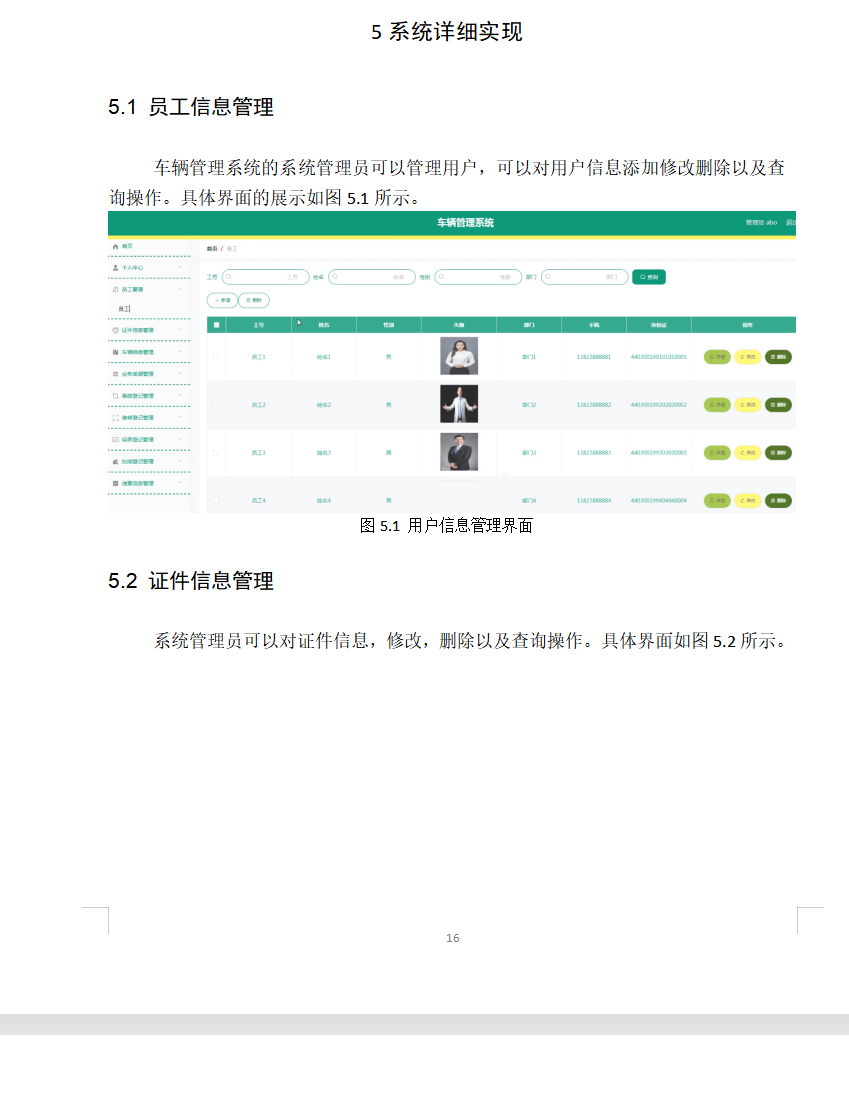
Task: Click the 员工管理 staff management icon
Action: tap(116, 290)
